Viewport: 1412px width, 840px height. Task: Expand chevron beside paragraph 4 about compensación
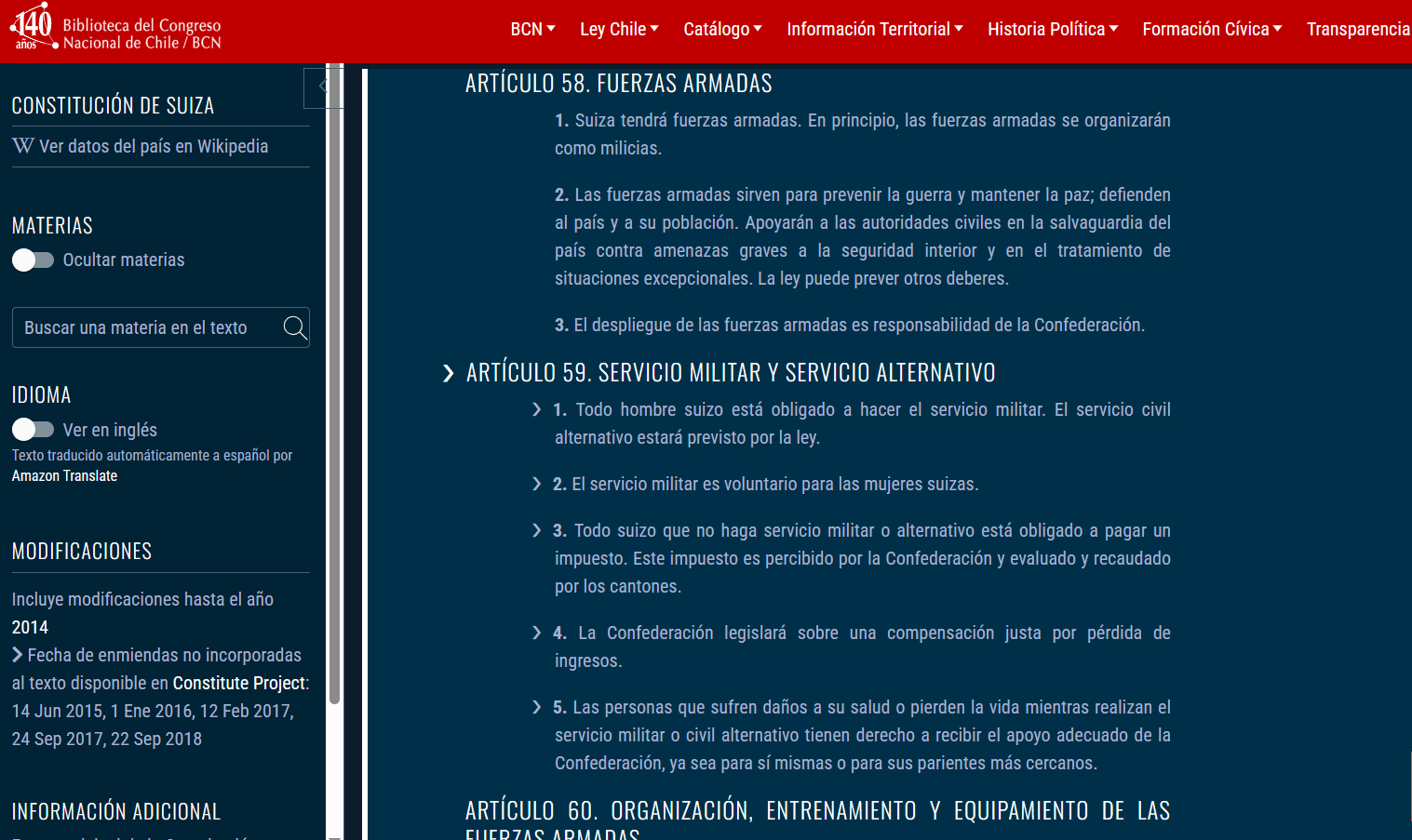point(537,633)
